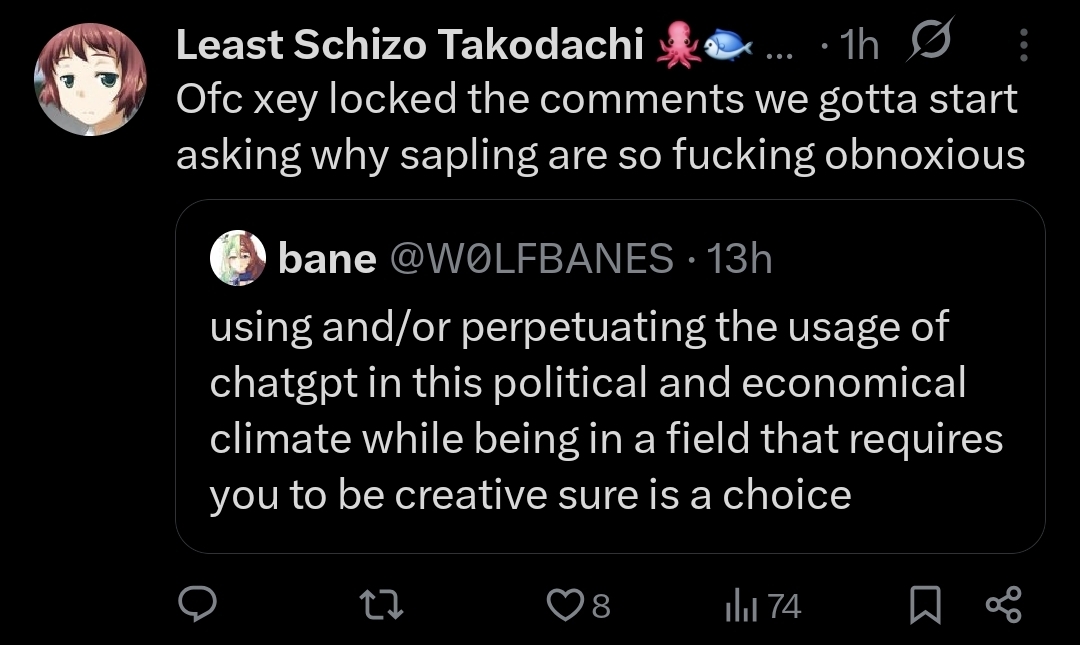Open bane's avatar in the quoted tweet
Image resolution: width=1080 pixels, height=645 pixels.
(x=238, y=259)
